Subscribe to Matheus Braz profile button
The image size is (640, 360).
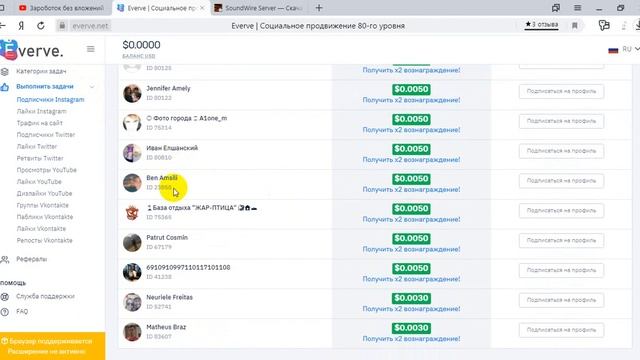561,330
